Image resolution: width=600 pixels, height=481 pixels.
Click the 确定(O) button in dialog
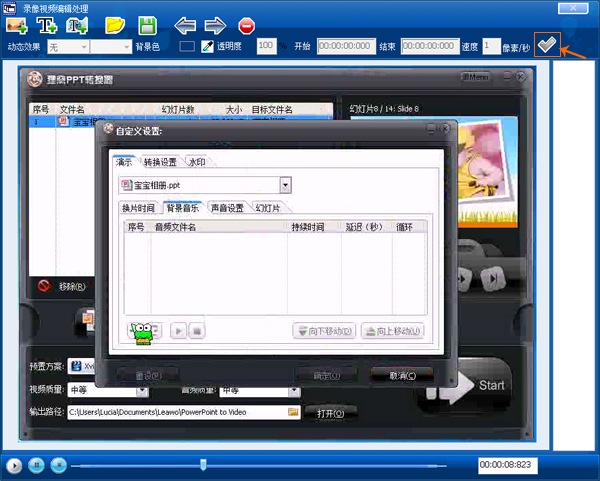[327, 375]
